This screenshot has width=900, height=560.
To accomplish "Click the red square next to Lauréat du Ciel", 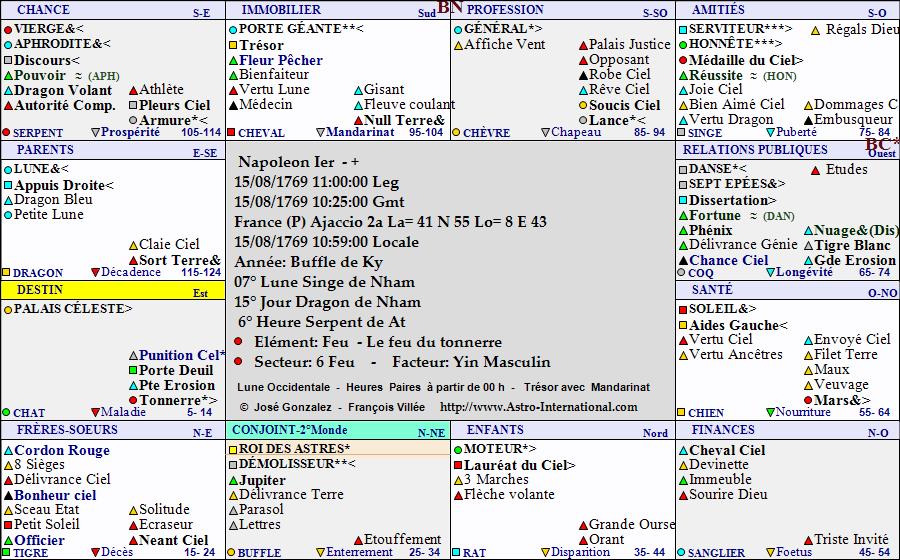I will coord(458,465).
